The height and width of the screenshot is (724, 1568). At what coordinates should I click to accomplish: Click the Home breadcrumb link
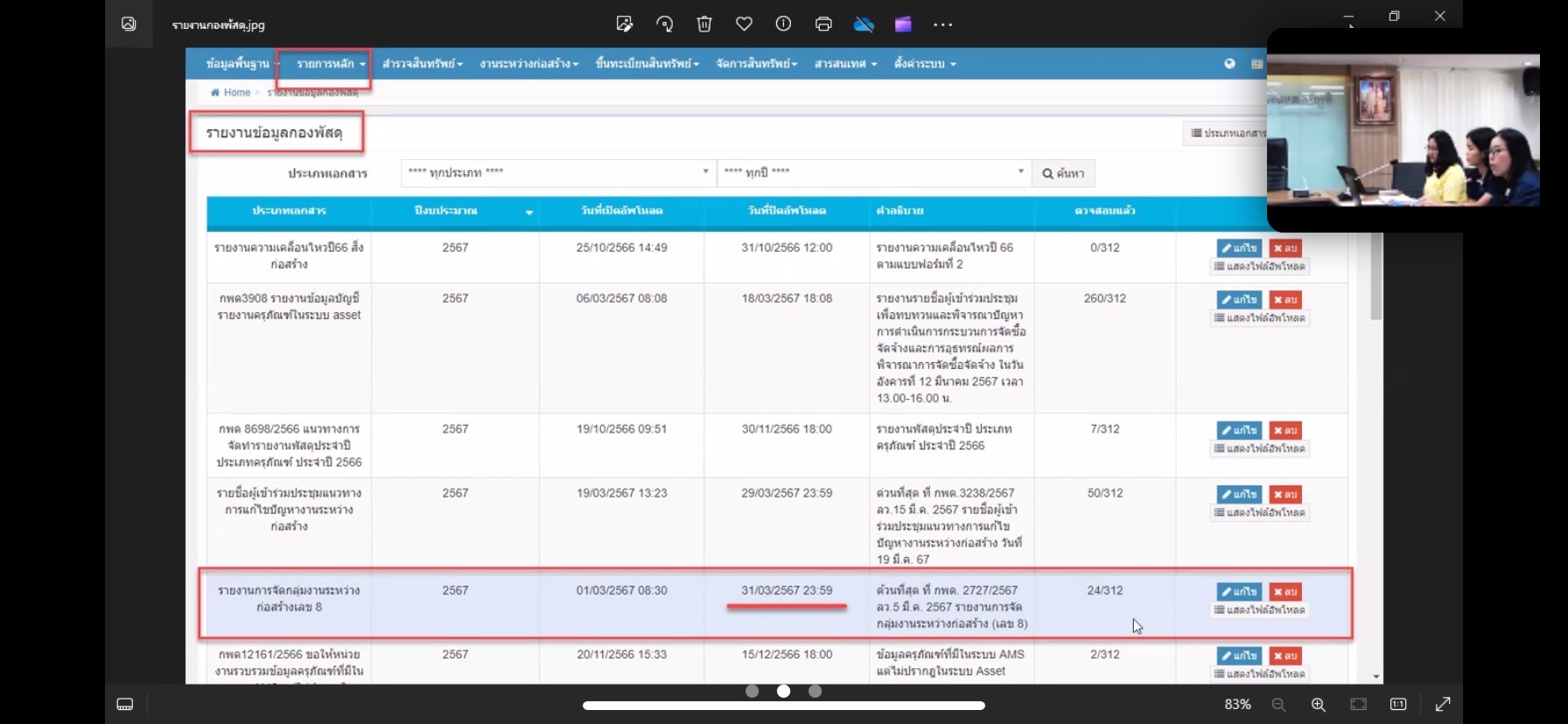tap(237, 92)
